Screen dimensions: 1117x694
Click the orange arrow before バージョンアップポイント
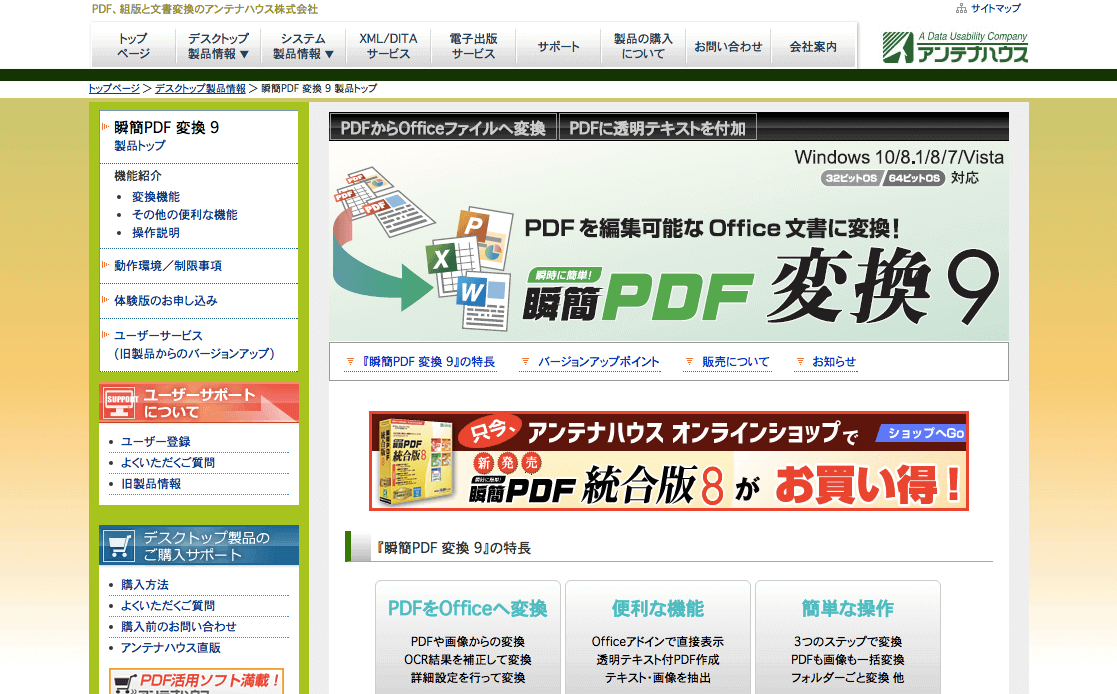[x=525, y=362]
